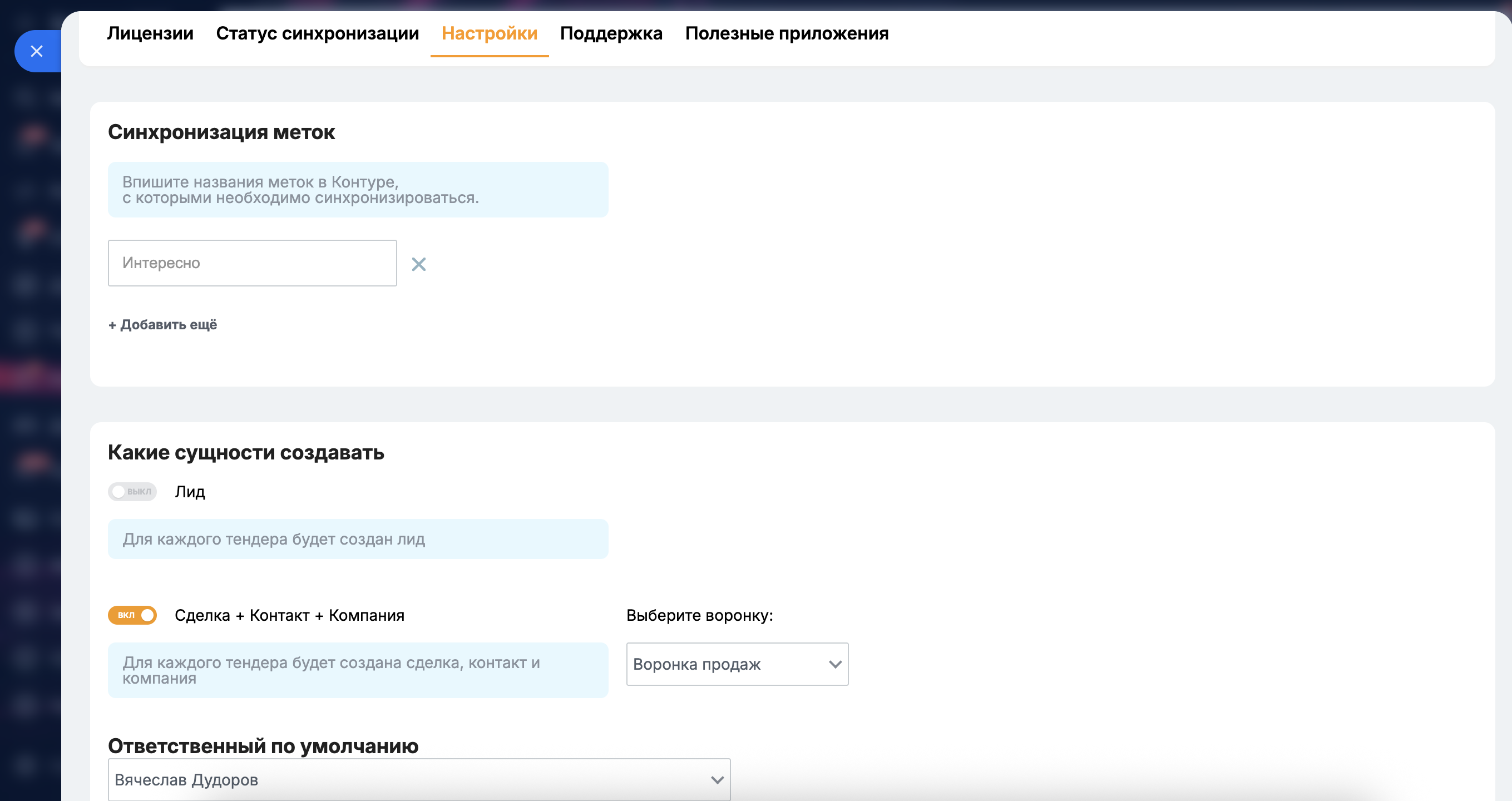The width and height of the screenshot is (1512, 801).
Task: Open the Статус синхронизации tab
Action: pos(318,33)
